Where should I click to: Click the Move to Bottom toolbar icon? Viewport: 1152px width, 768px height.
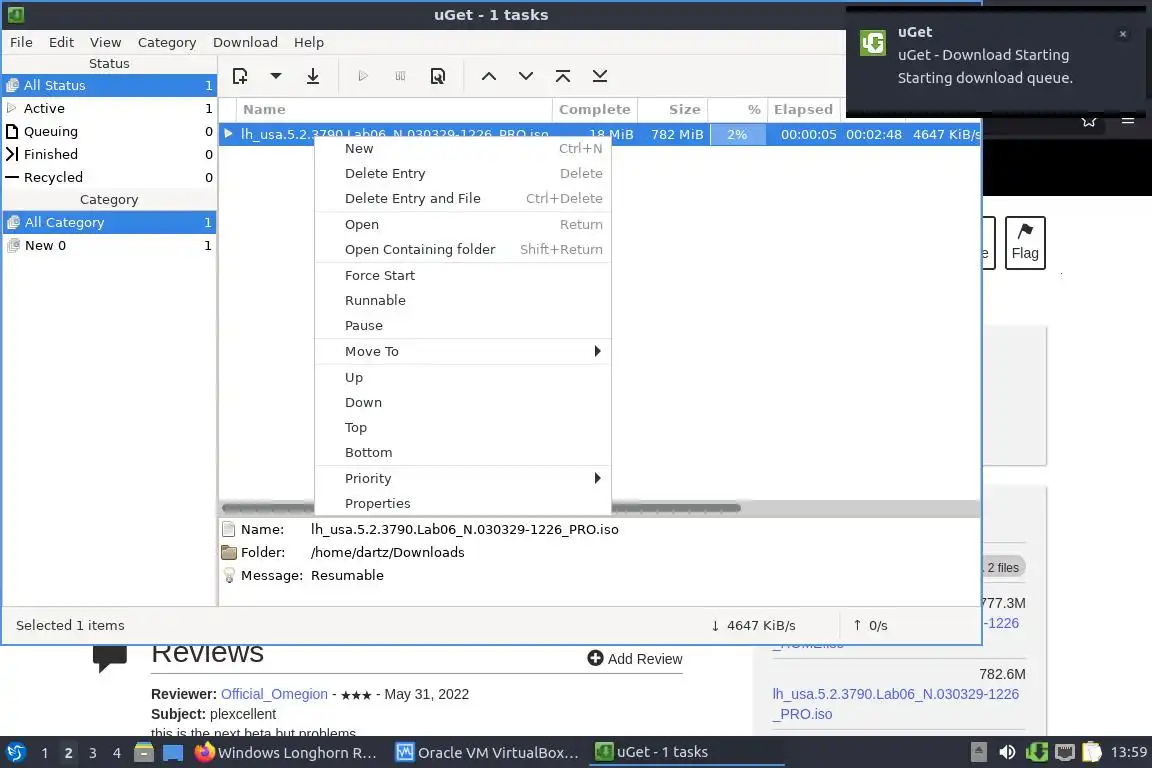600,76
